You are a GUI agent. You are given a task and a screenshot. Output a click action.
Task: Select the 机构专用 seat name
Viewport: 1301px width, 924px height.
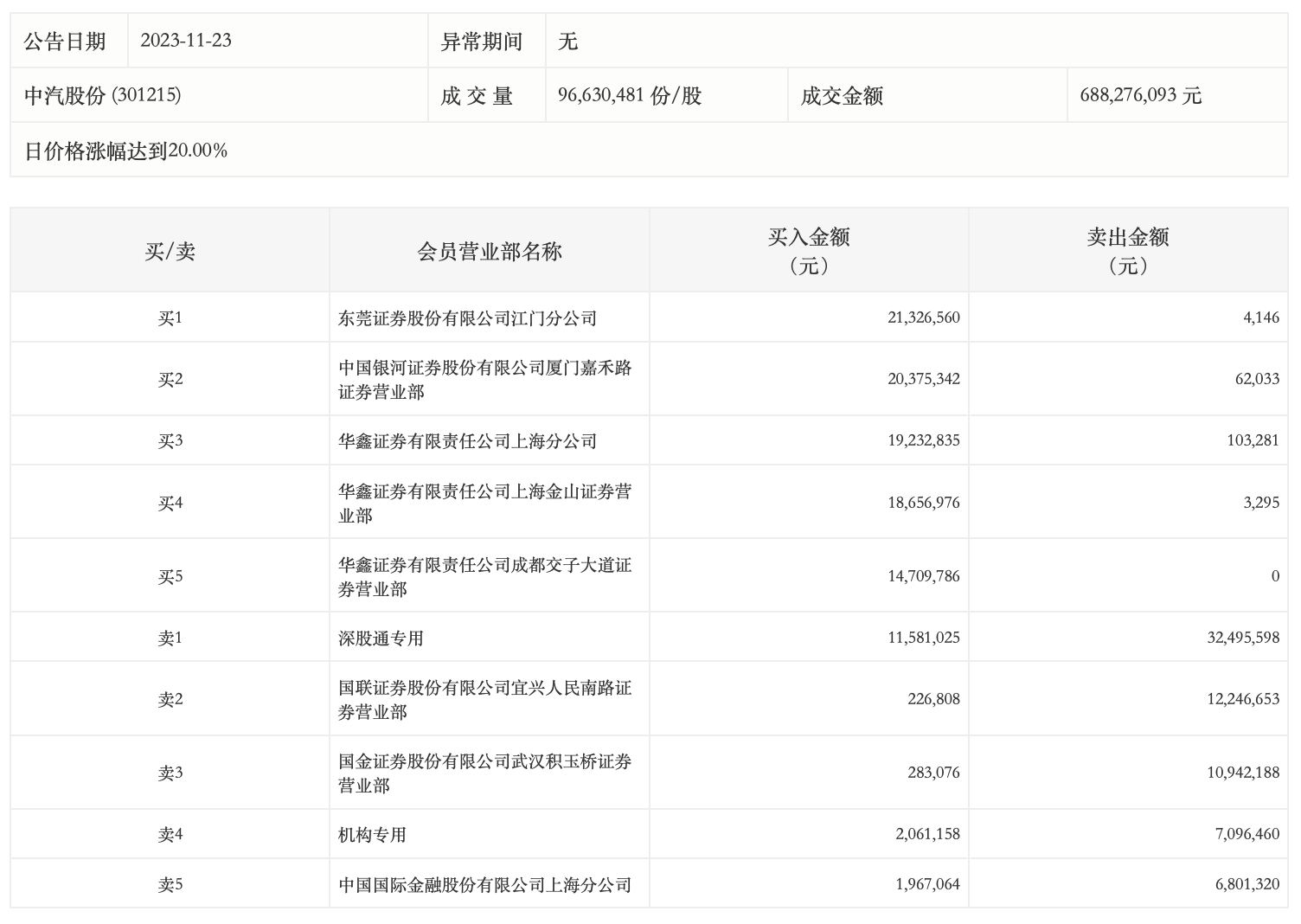[x=372, y=835]
